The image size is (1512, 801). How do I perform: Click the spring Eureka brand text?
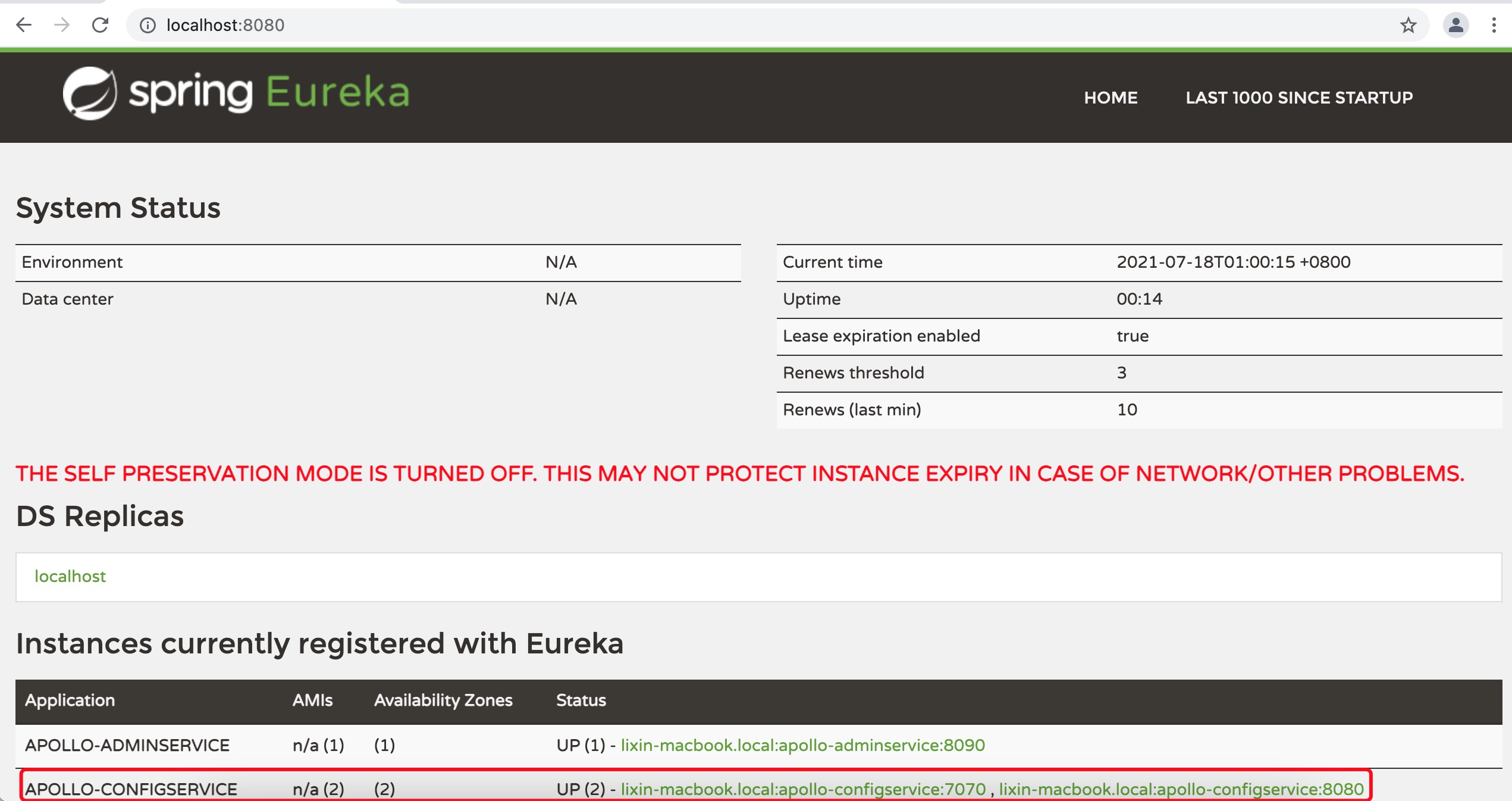point(269,93)
